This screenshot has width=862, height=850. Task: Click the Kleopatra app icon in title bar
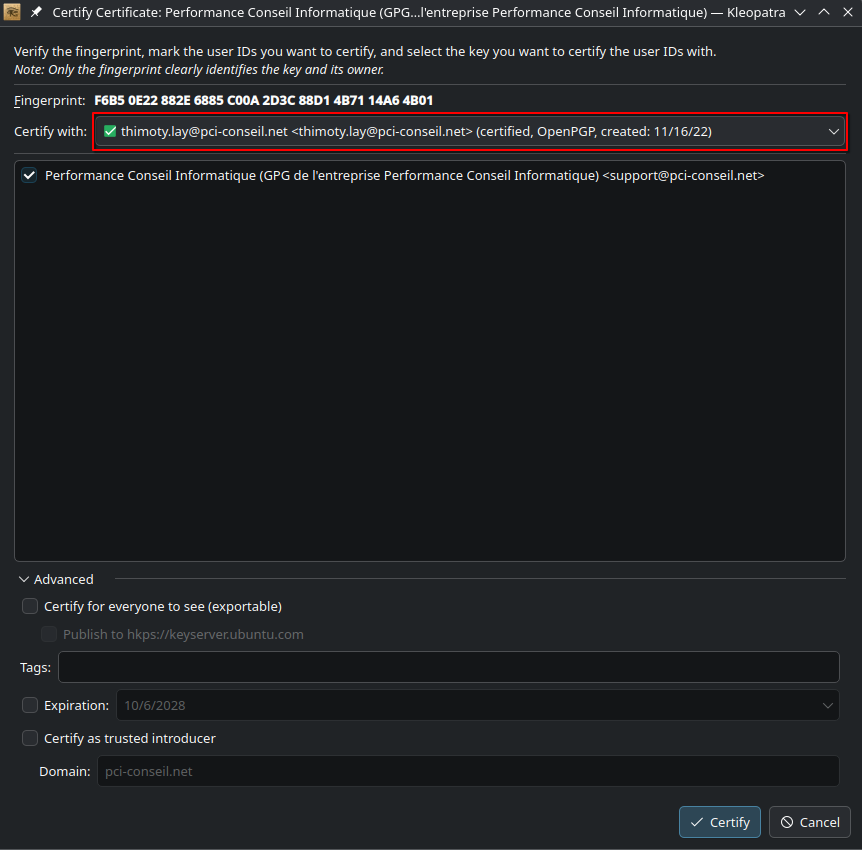point(13,12)
